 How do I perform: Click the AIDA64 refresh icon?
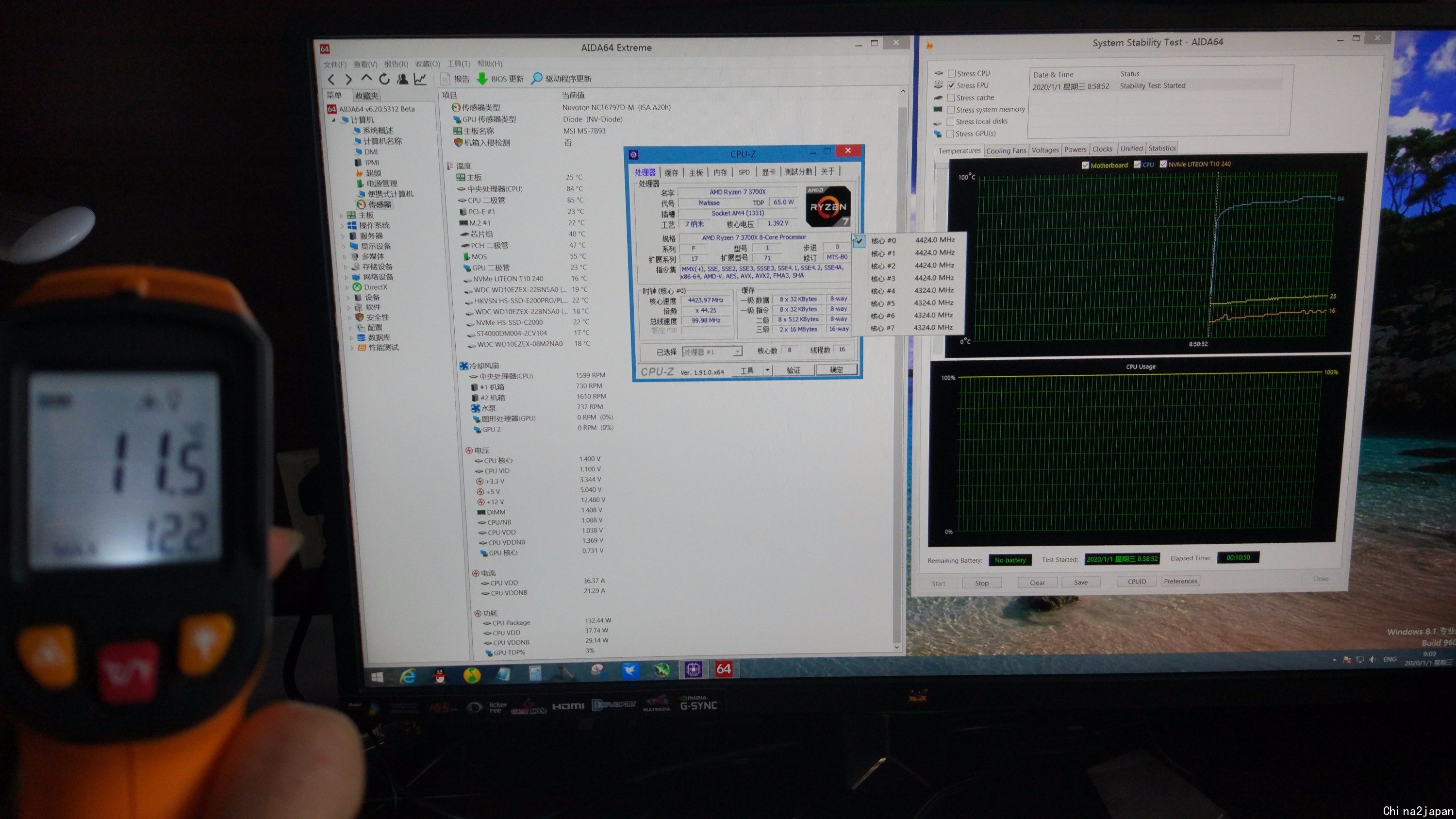click(384, 79)
